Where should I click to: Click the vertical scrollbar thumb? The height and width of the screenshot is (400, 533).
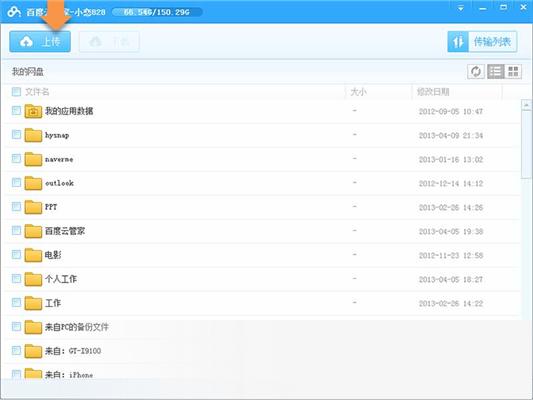coord(527,144)
